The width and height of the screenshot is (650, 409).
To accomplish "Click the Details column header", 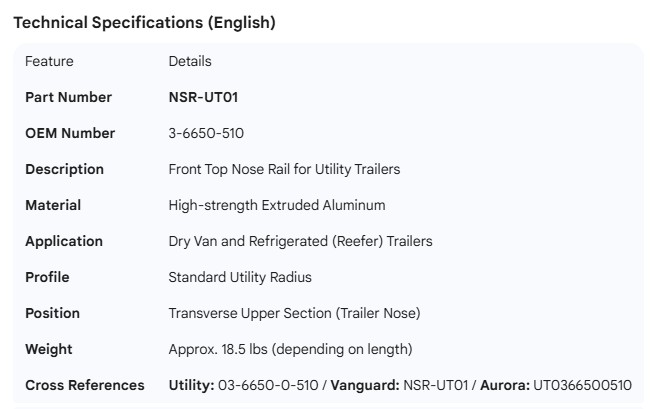I will [x=190, y=61].
